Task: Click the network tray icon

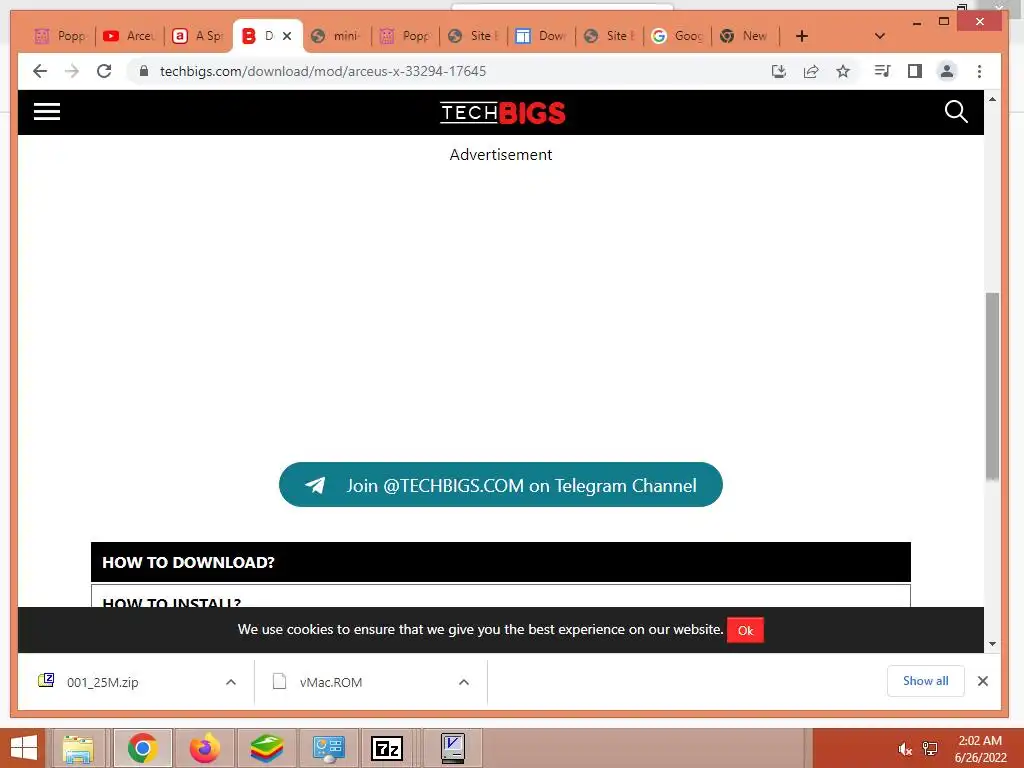Action: (930, 749)
